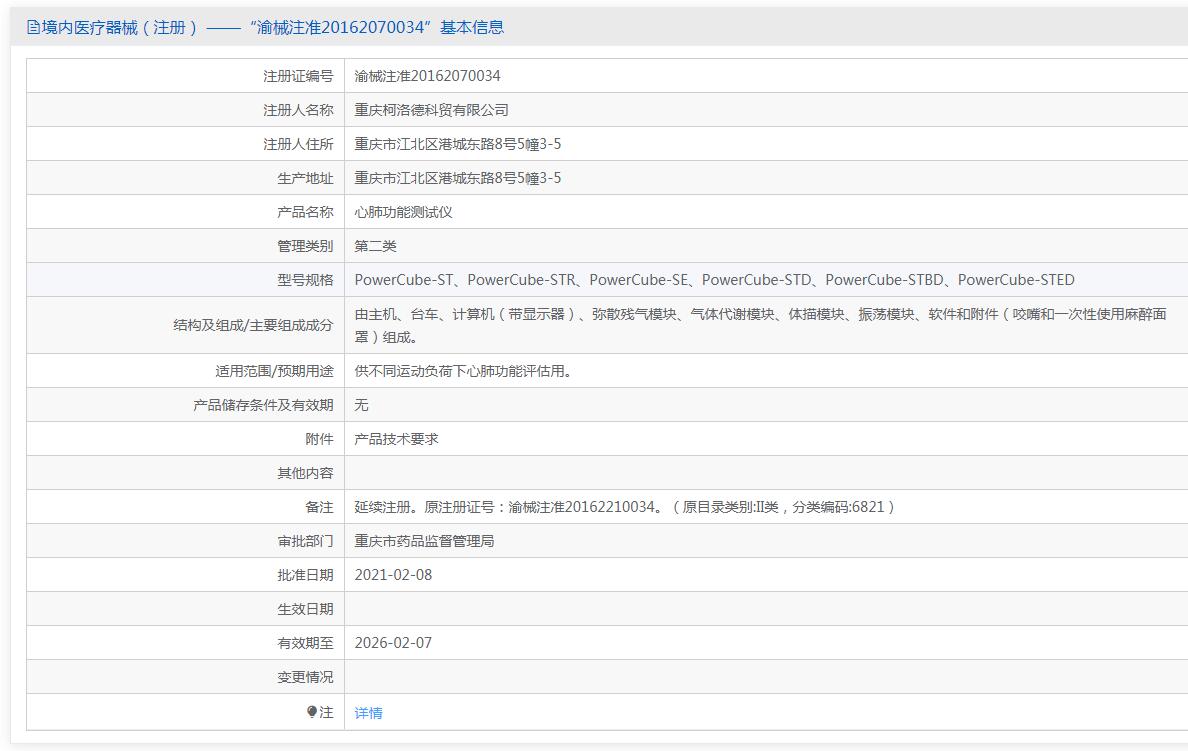Click the 注册证编号 label
Viewport: 1188px width, 751px height.
298,76
